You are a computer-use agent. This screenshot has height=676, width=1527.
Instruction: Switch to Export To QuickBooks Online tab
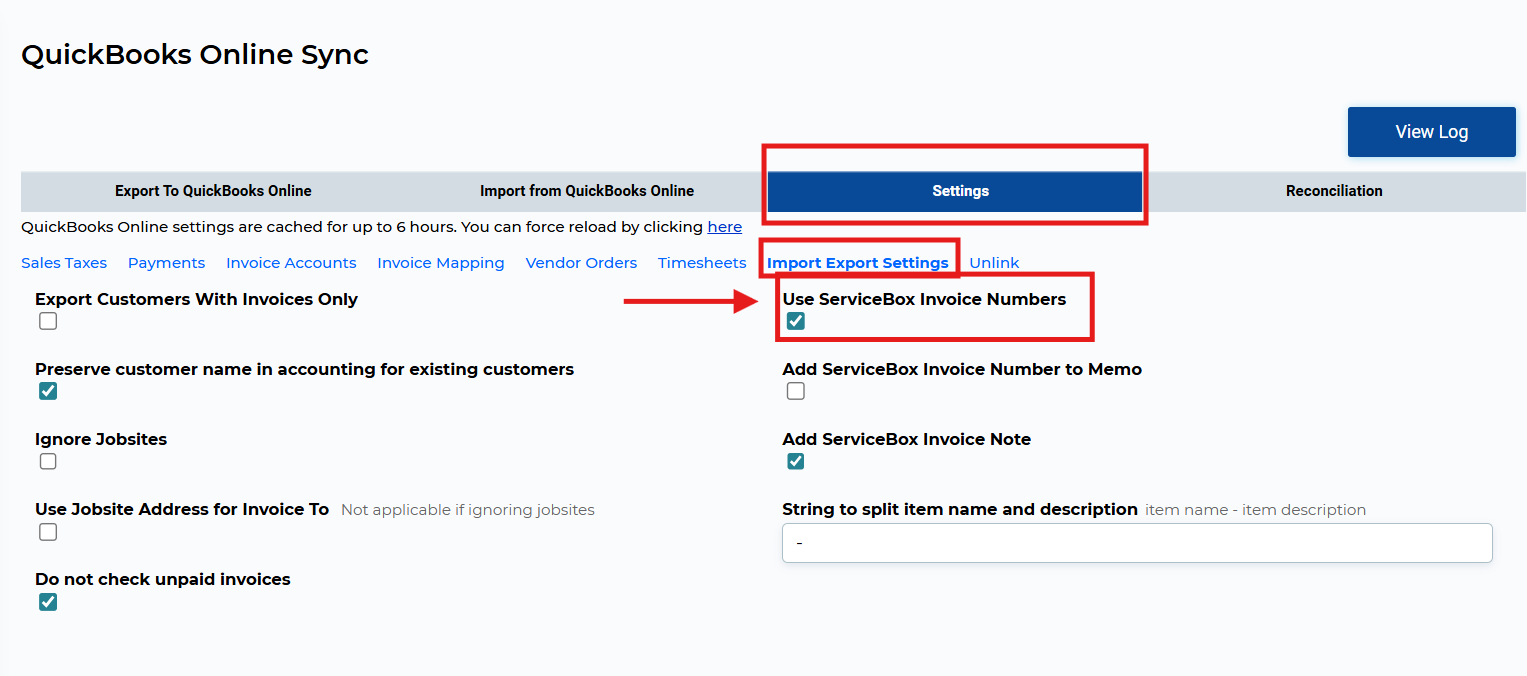[213, 191]
